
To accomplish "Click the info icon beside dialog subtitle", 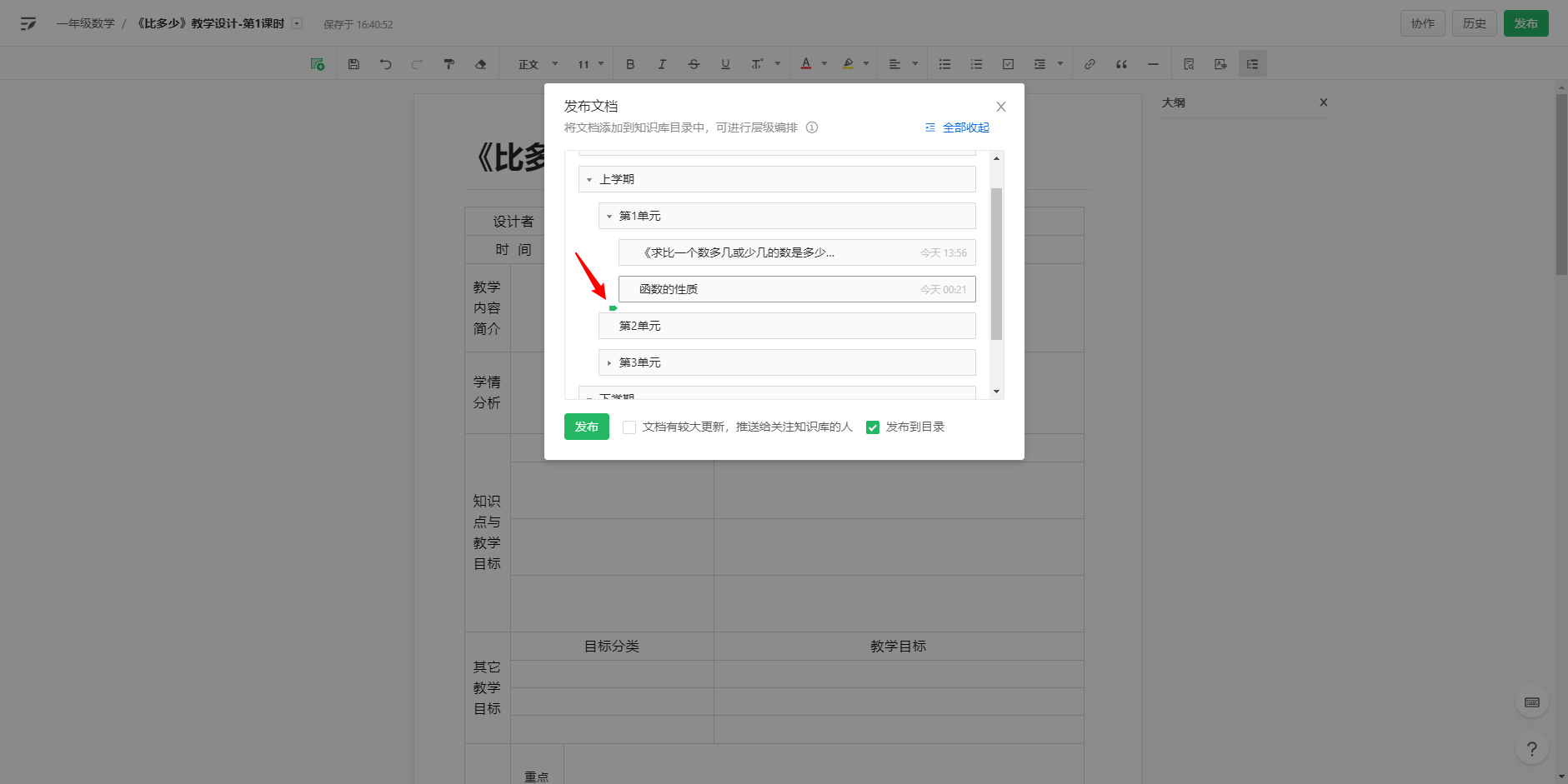I will (812, 127).
